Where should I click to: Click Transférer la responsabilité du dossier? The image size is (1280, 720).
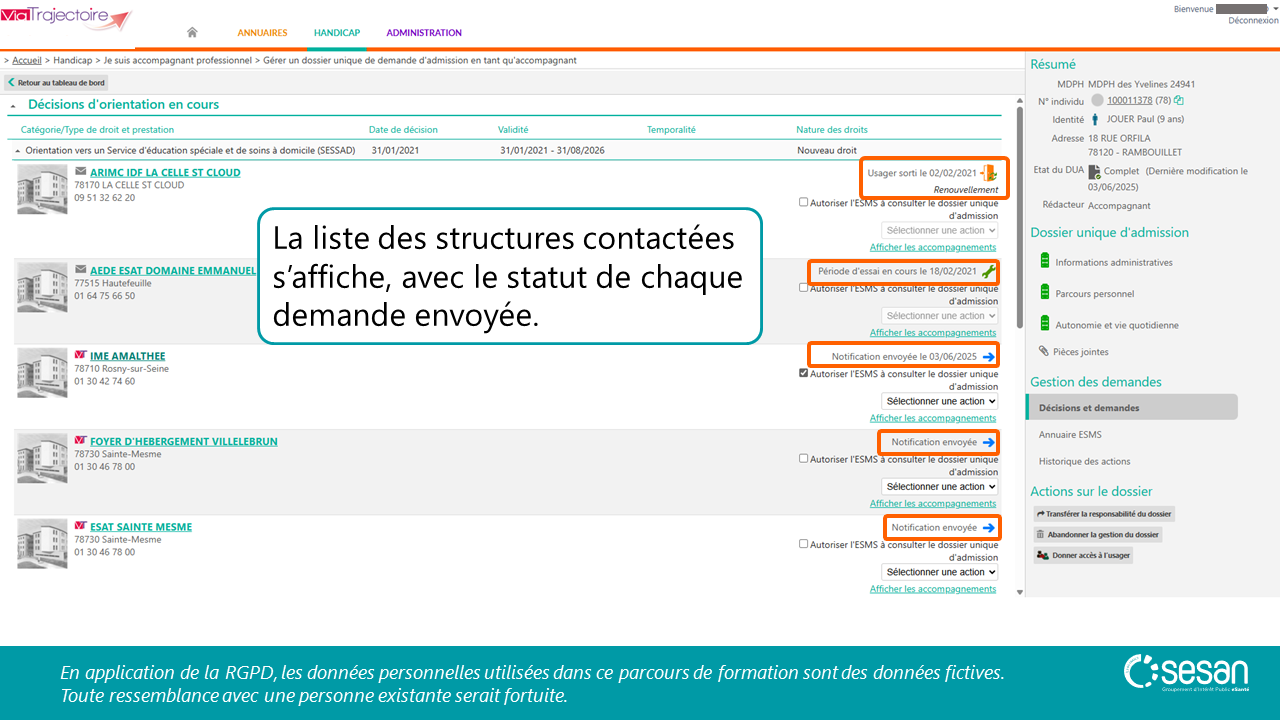coord(1104,514)
